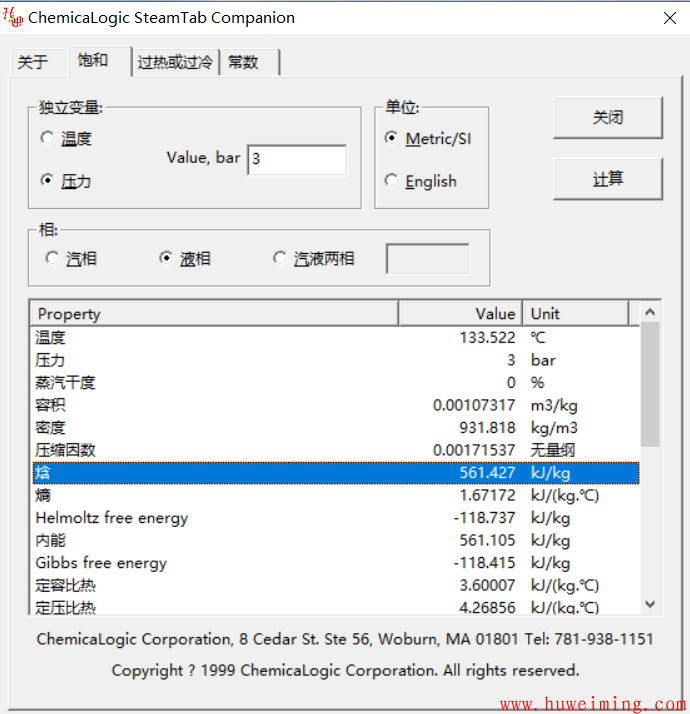Image resolution: width=690 pixels, height=714 pixels.
Task: Select the highlighted 焓 row
Action: pyautogui.click(x=336, y=473)
